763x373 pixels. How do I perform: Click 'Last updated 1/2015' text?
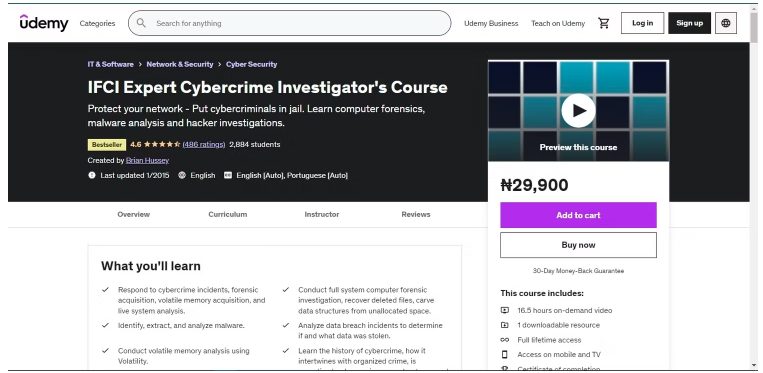135,175
